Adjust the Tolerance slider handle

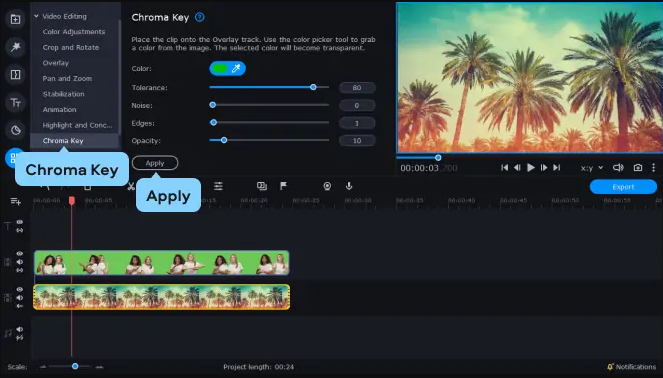(313, 87)
